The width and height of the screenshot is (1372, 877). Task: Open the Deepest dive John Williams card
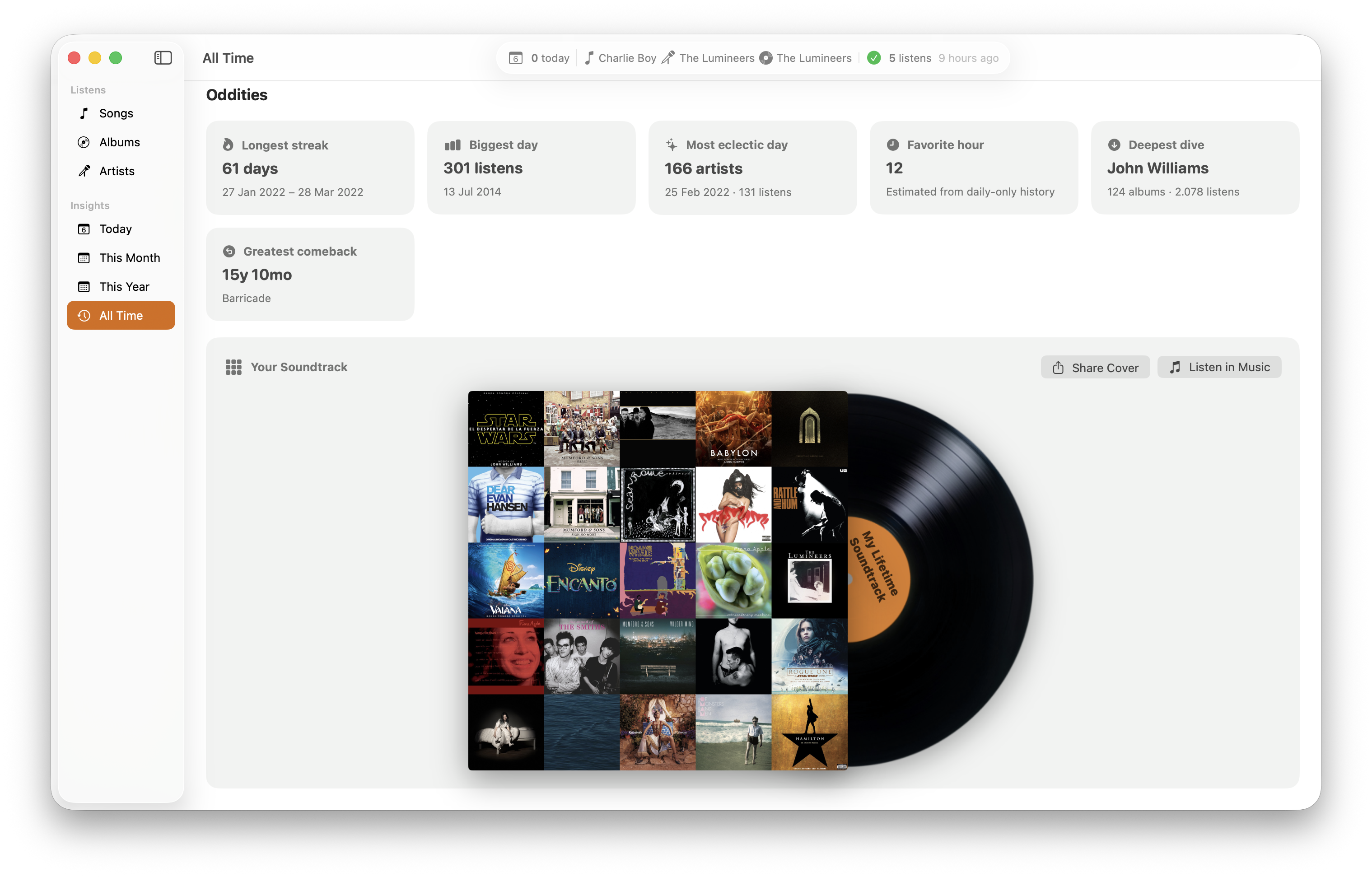click(x=1195, y=168)
